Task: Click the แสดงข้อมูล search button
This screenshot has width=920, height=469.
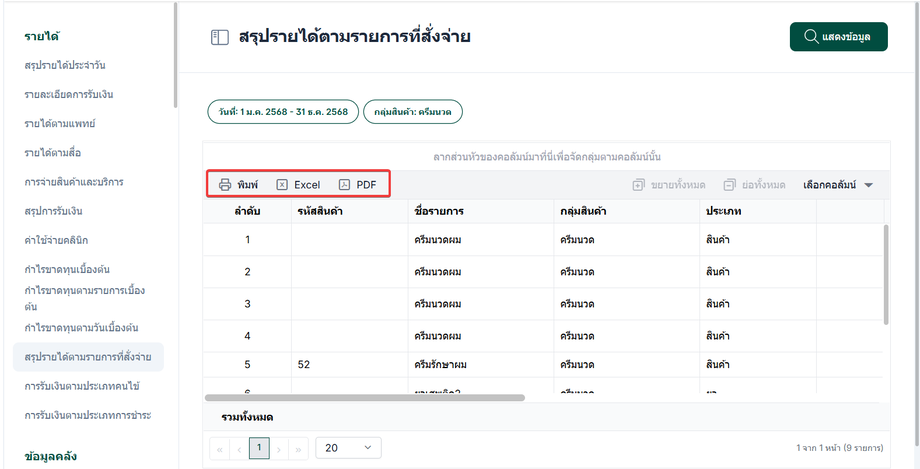Action: [838, 36]
